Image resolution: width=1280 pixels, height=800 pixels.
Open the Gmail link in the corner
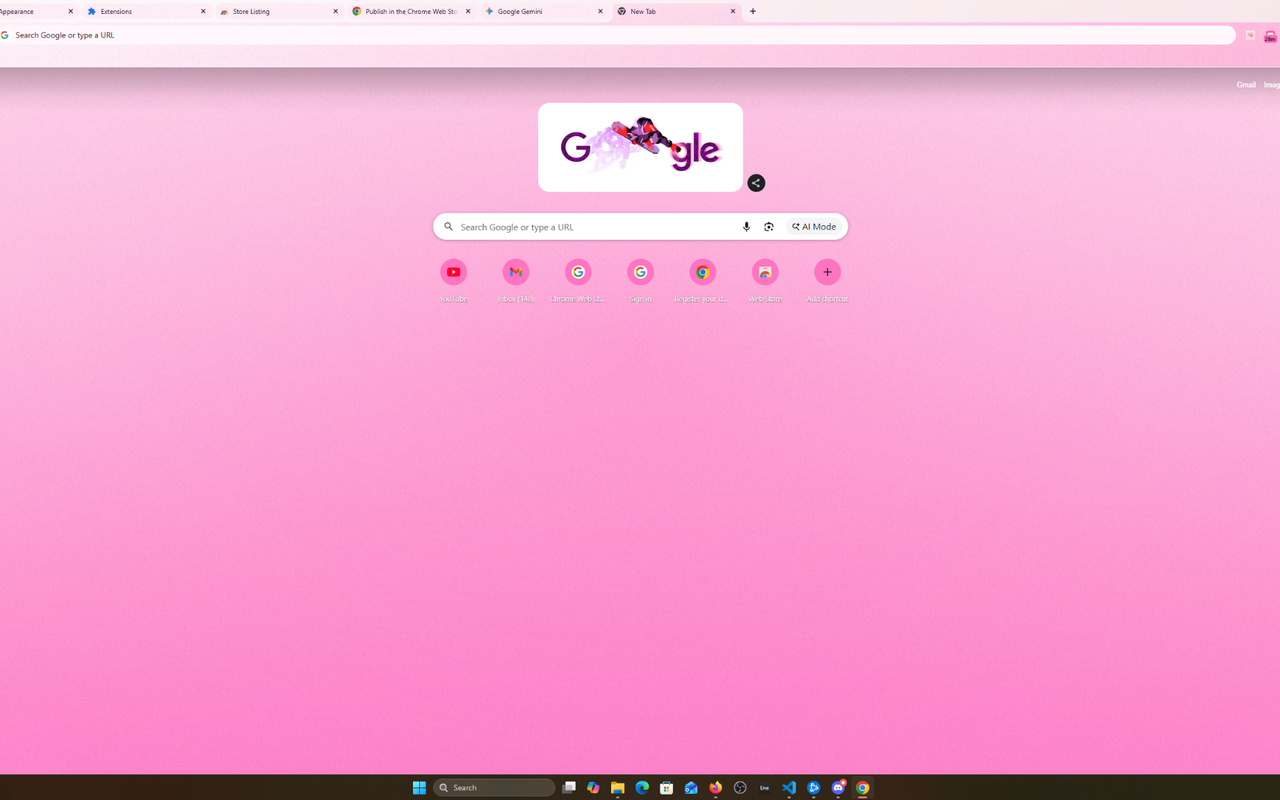(x=1245, y=84)
